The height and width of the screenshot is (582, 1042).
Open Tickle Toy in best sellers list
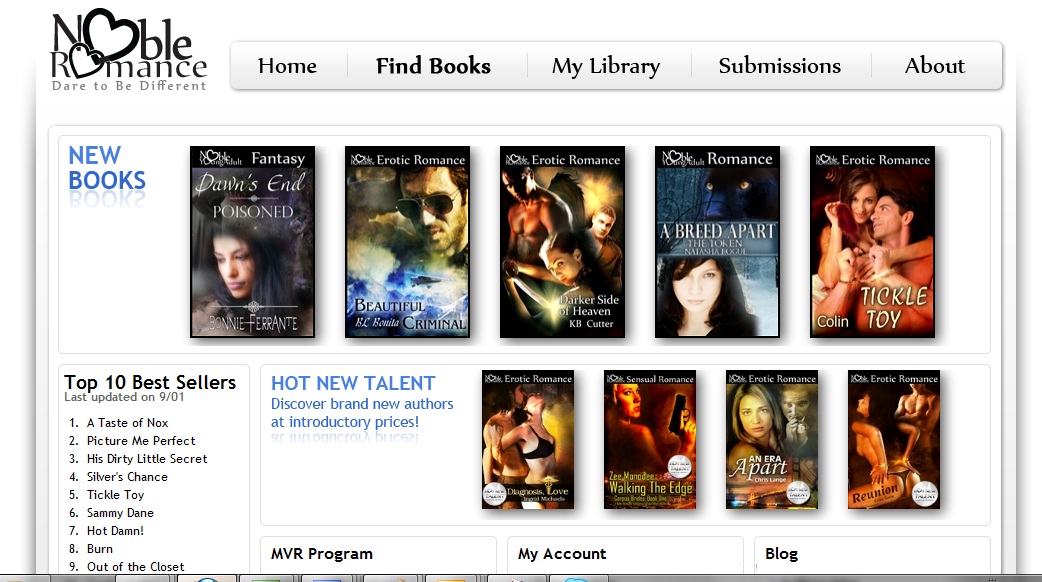pos(116,495)
